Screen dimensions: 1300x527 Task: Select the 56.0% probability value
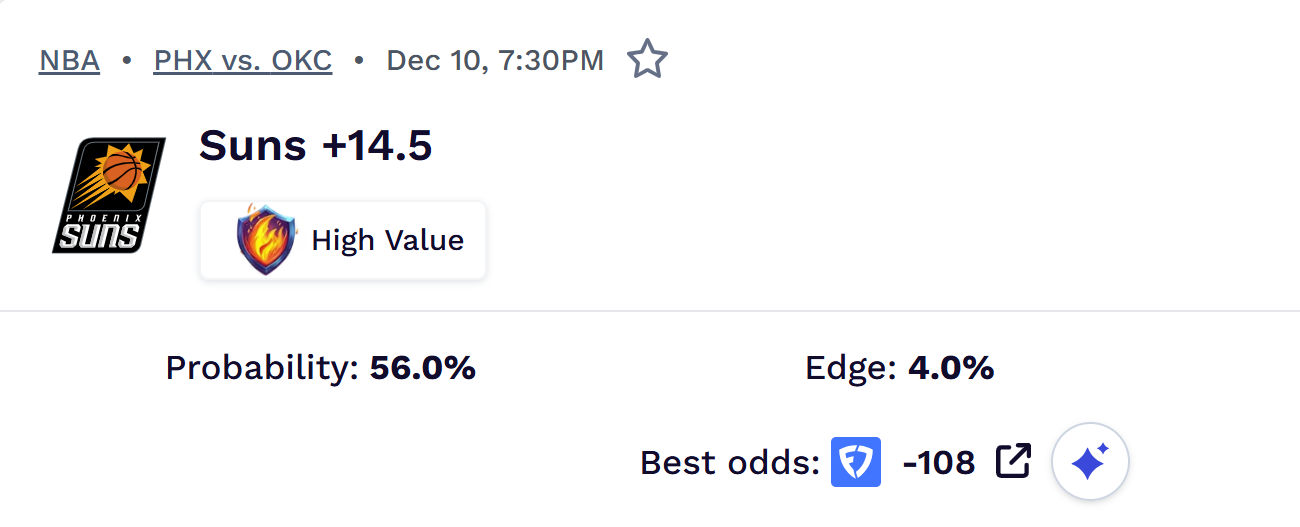[x=422, y=369]
